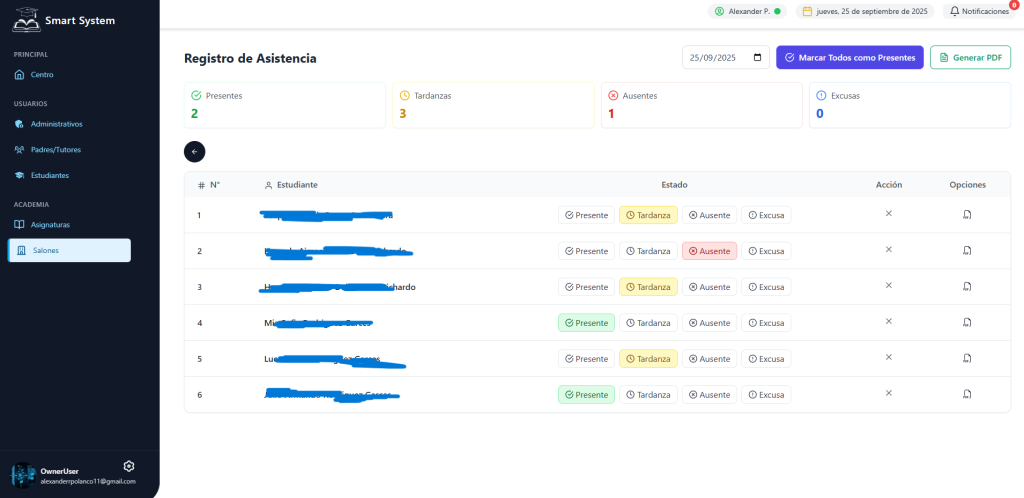Open settings gear next to OwnerUser

128,466
